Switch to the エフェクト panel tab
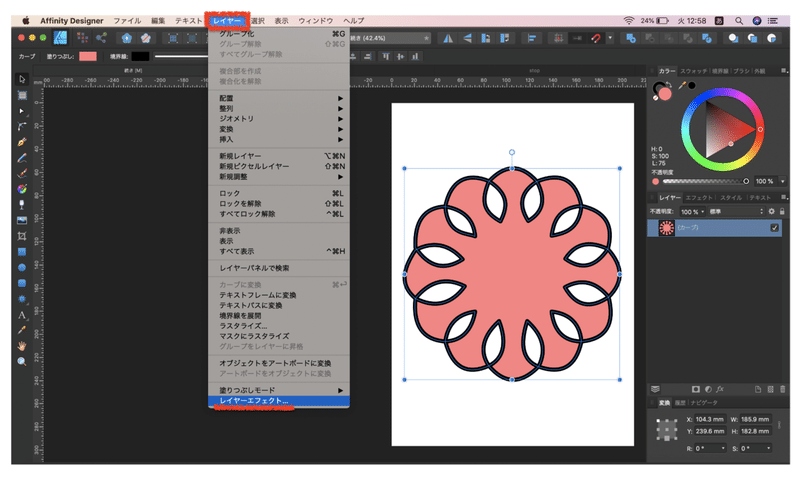The width and height of the screenshot is (800, 479). point(699,197)
